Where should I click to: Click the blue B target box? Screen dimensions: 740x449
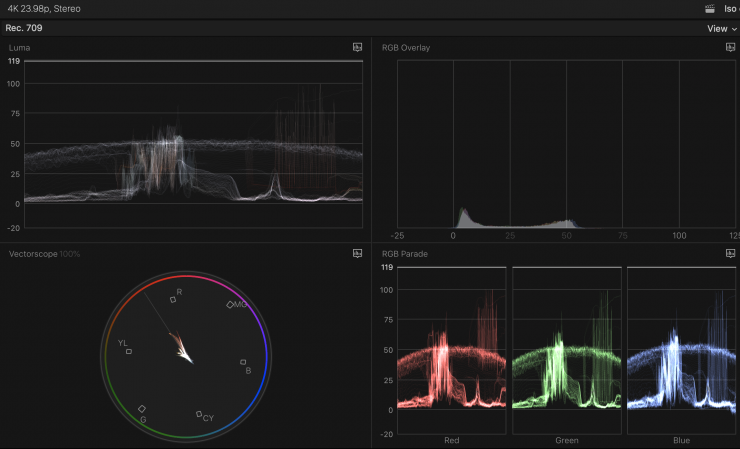(243, 362)
